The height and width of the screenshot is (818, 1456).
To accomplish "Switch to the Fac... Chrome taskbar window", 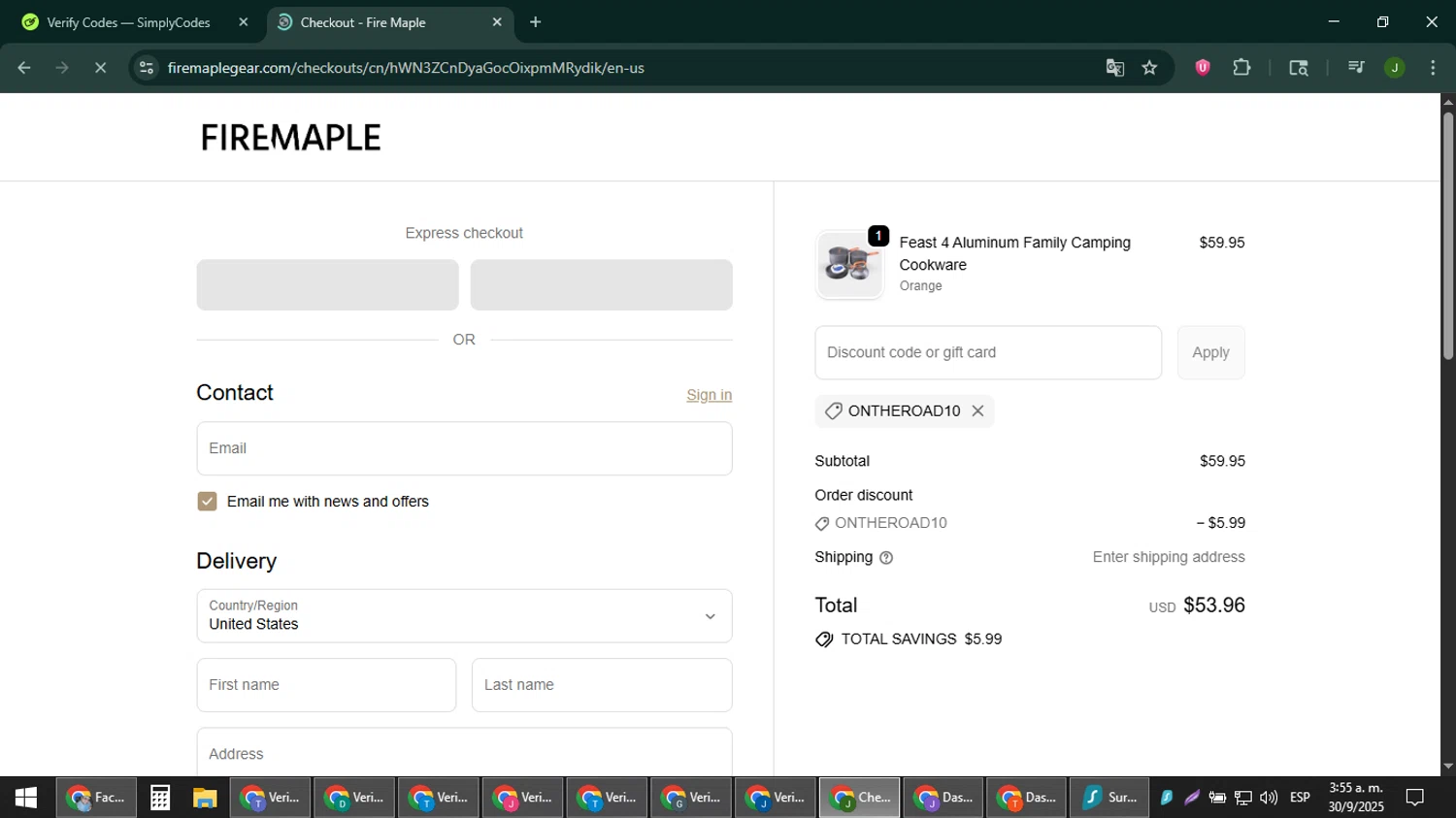I will pyautogui.click(x=96, y=798).
